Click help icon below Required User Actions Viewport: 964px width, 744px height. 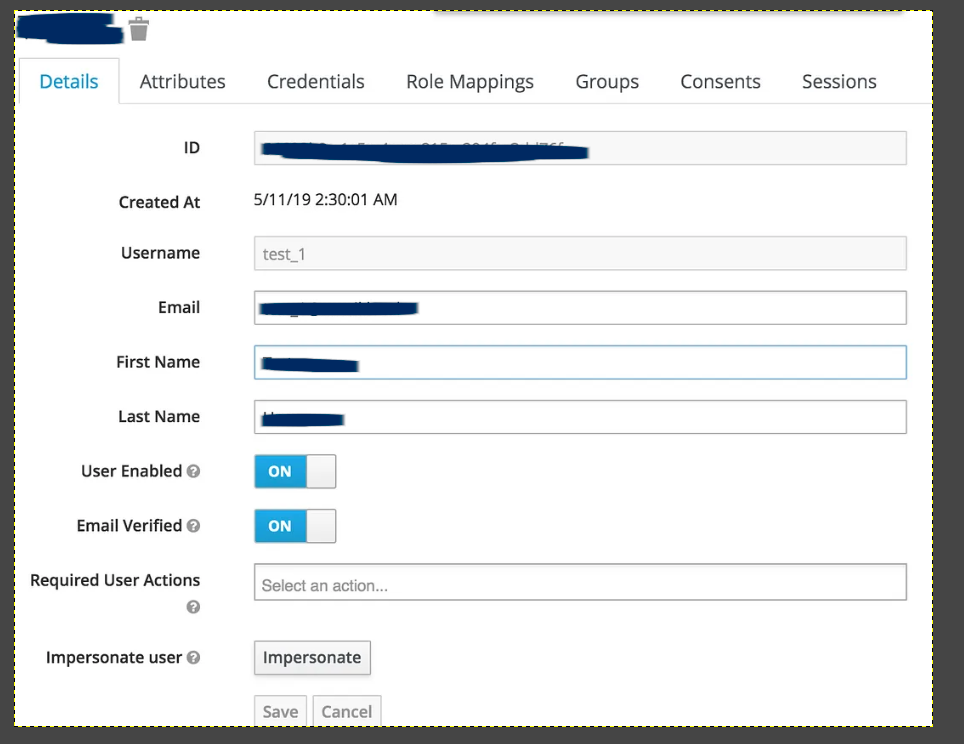point(193,607)
